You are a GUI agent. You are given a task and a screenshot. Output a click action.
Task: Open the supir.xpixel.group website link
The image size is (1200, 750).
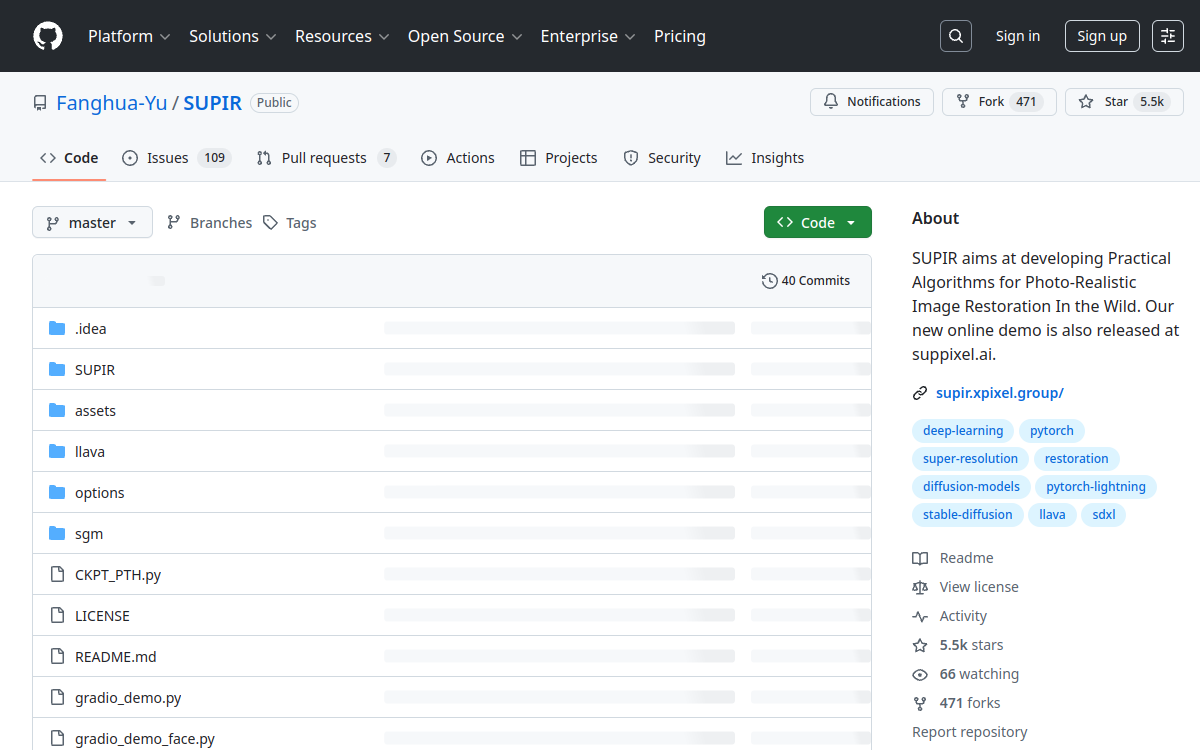[x=999, y=393]
